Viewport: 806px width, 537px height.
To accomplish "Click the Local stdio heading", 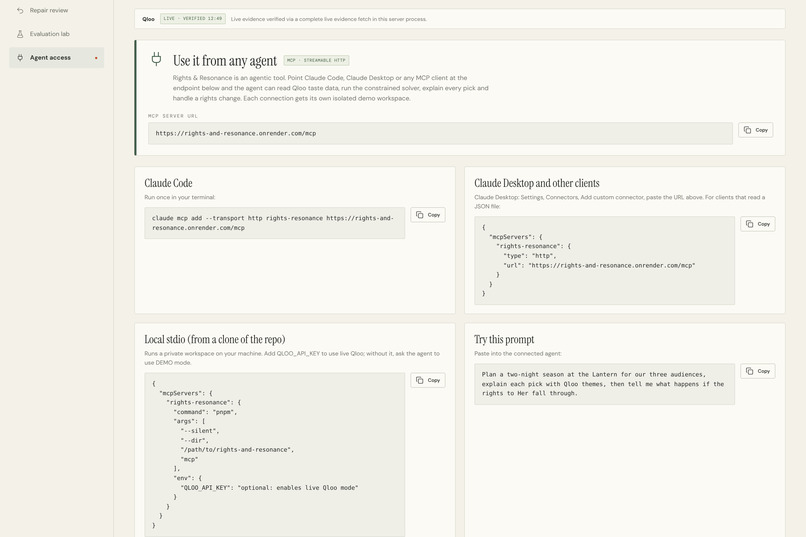I will click(214, 339).
